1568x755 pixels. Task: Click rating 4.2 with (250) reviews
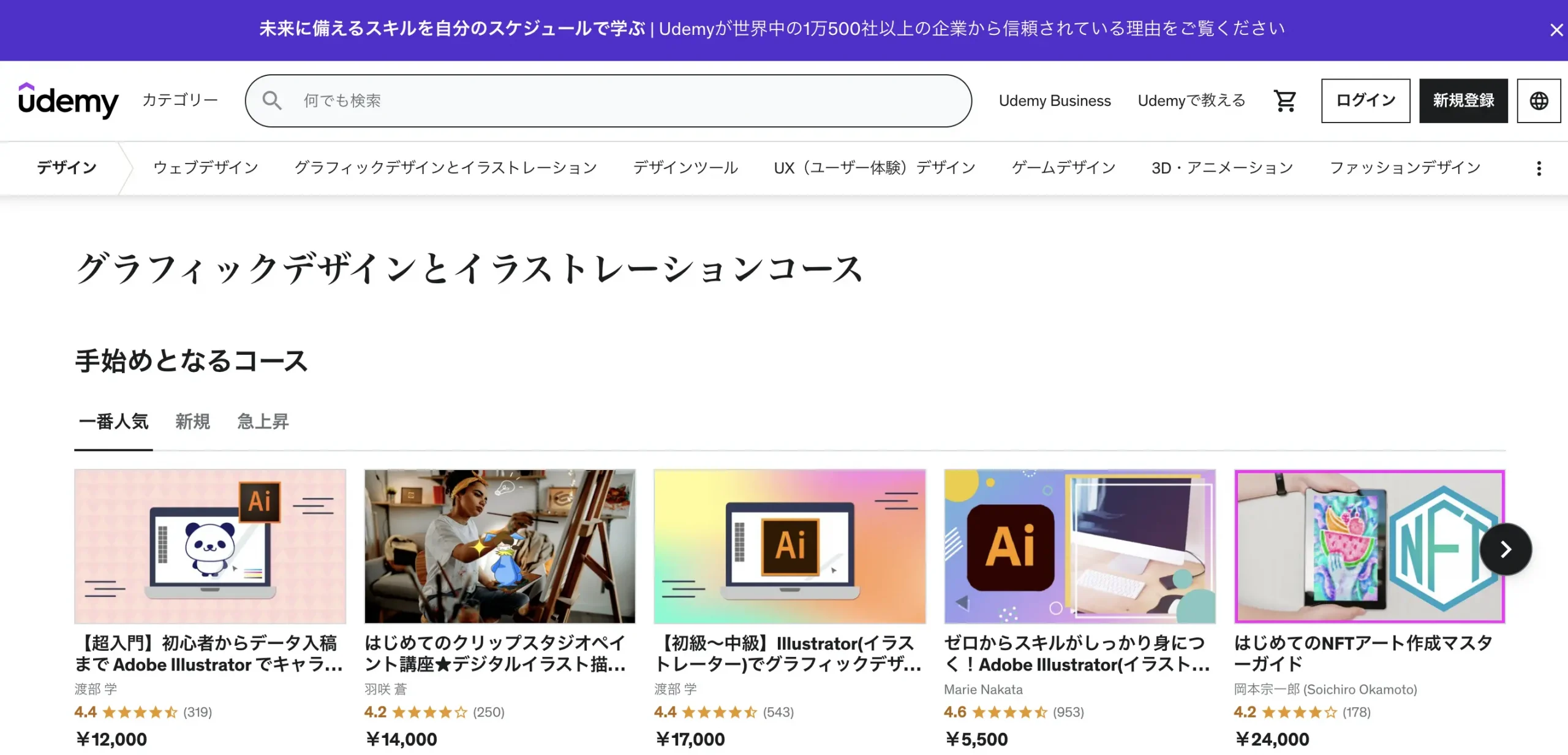pos(434,712)
